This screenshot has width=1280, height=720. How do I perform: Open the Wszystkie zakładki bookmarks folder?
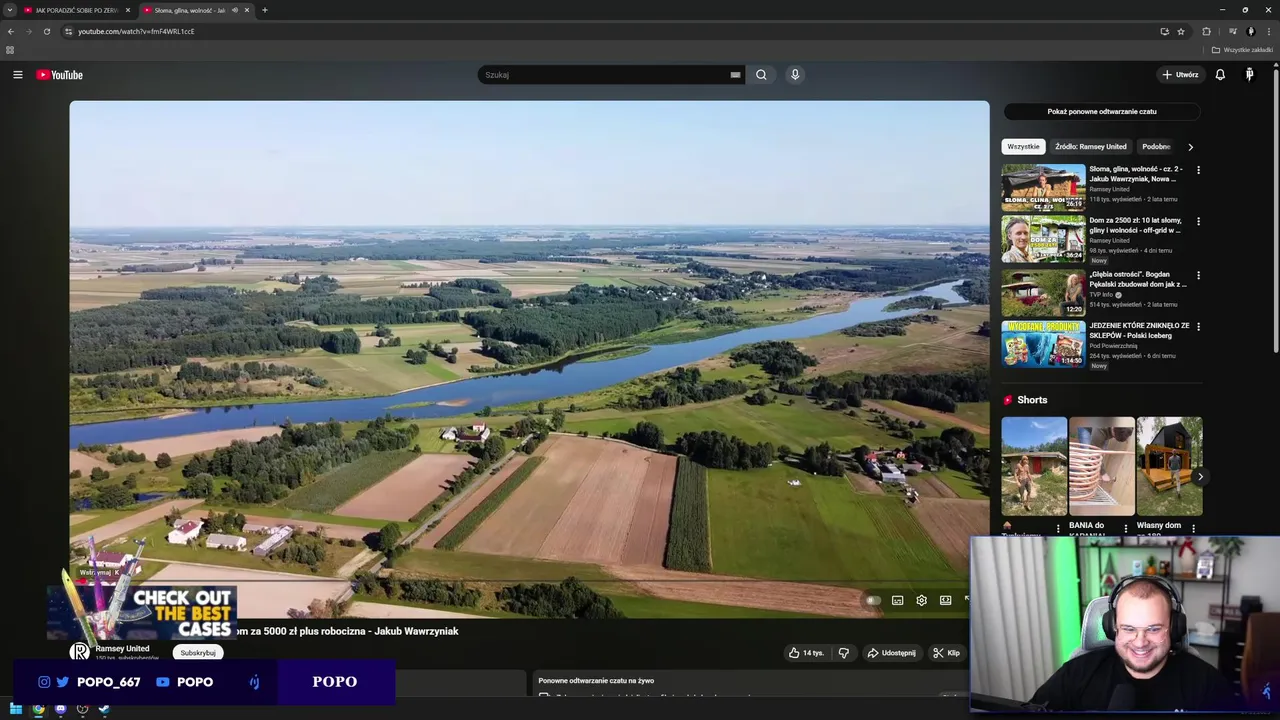tap(1242, 50)
